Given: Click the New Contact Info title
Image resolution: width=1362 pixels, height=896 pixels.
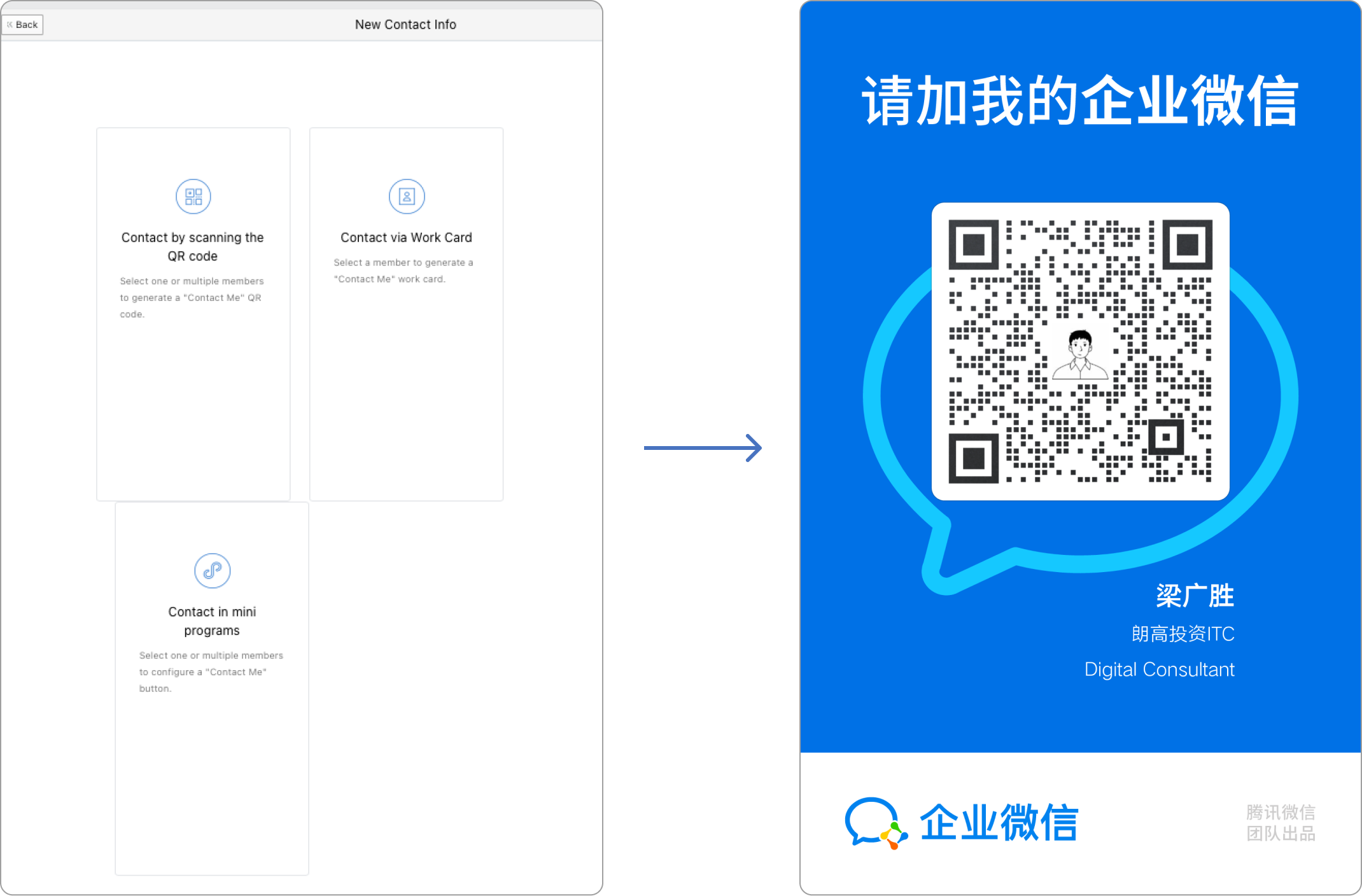Looking at the screenshot, I should point(405,25).
